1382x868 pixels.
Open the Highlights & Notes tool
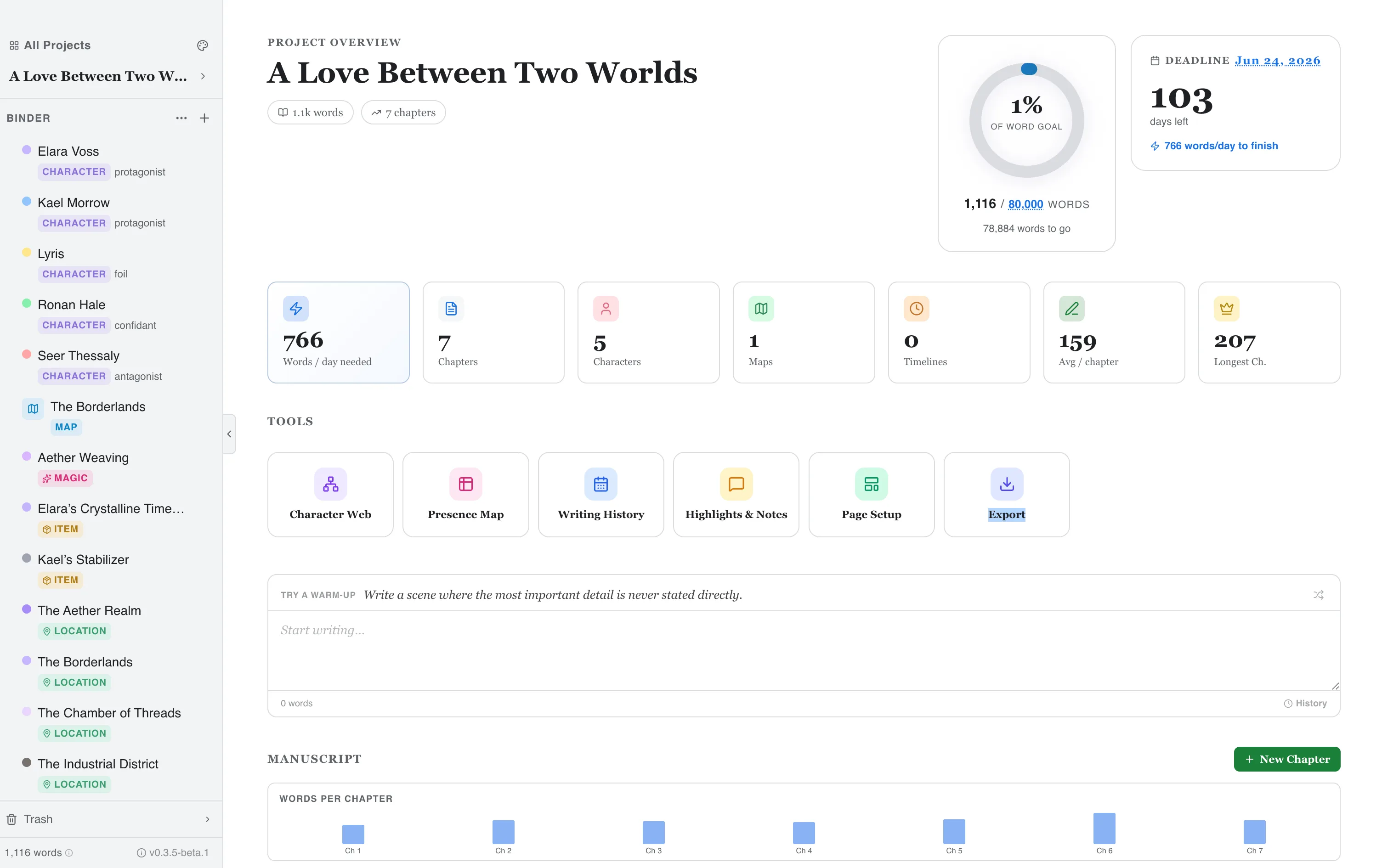pyautogui.click(x=736, y=495)
